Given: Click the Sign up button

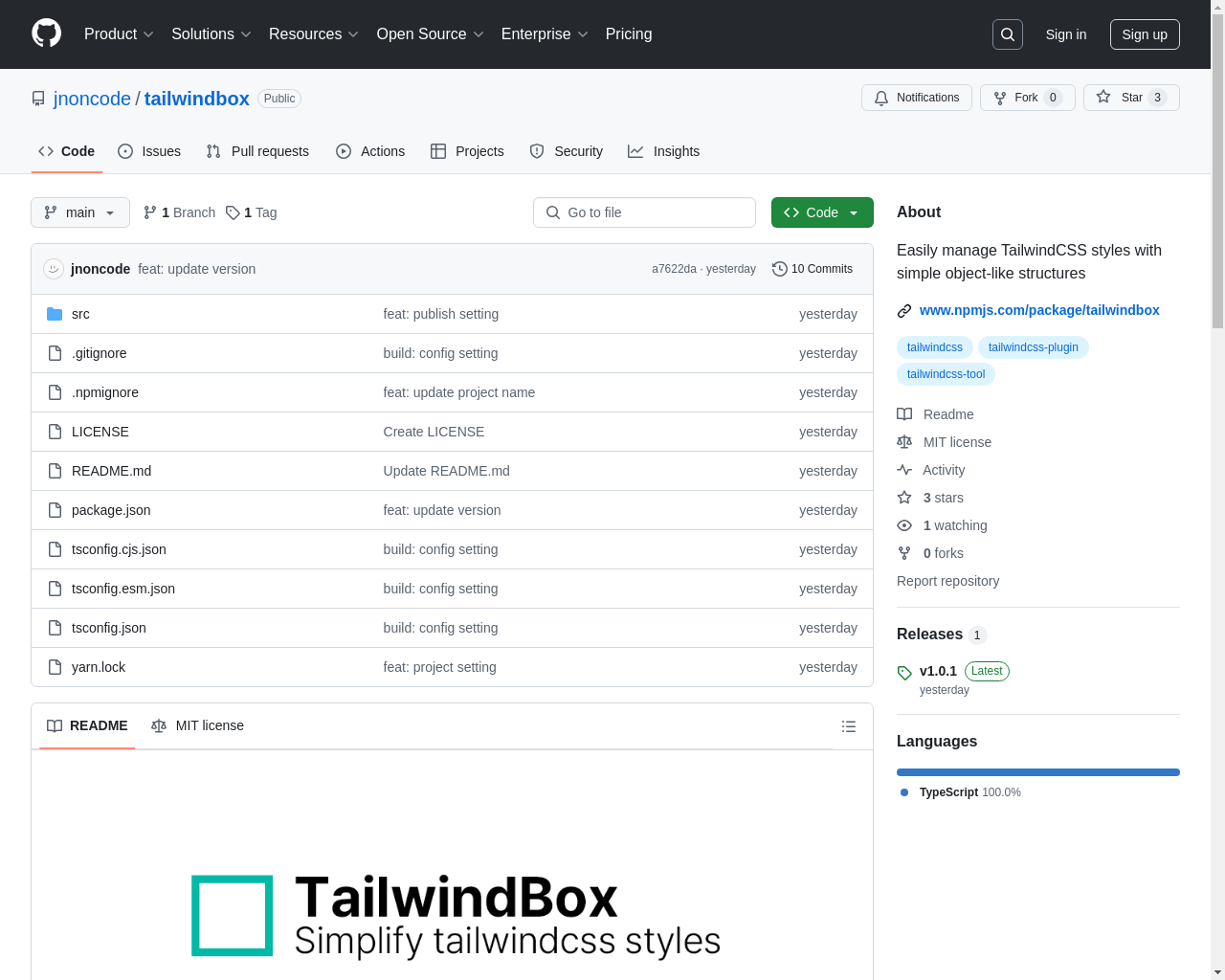Looking at the screenshot, I should (1145, 34).
